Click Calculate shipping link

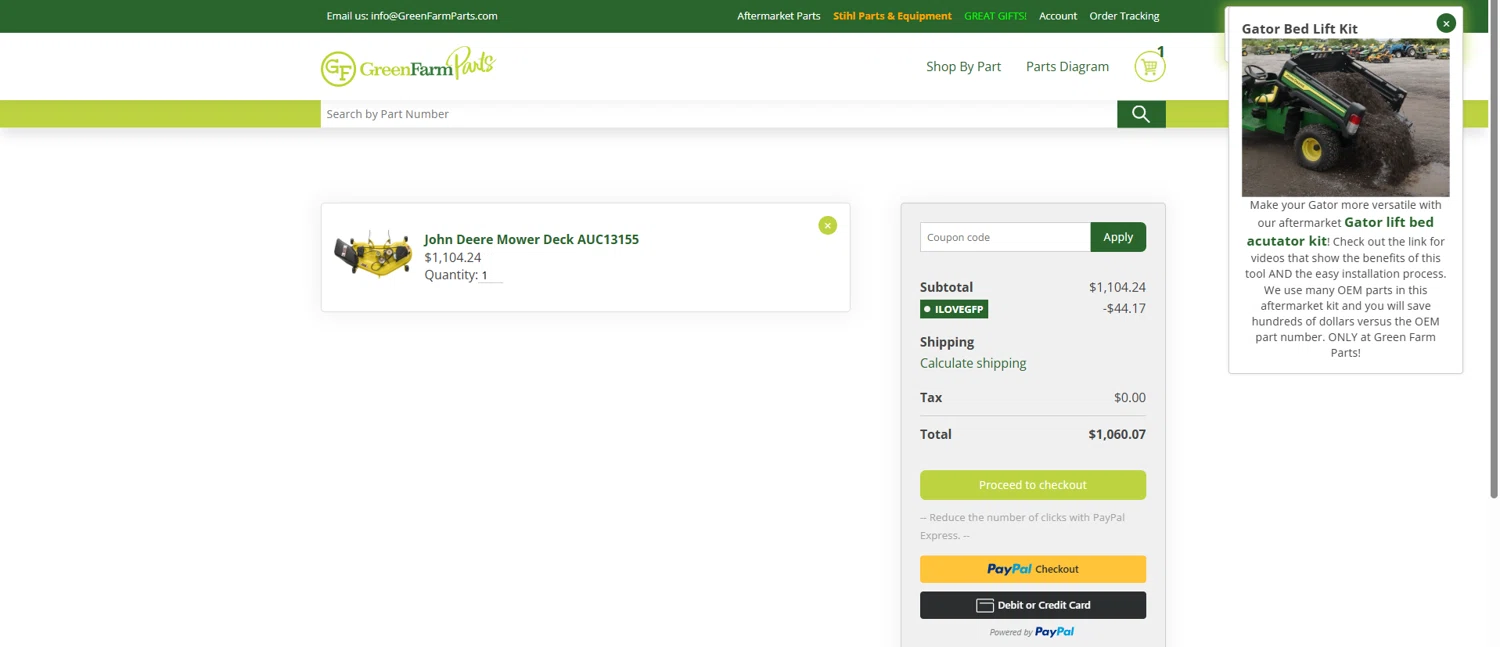click(973, 363)
